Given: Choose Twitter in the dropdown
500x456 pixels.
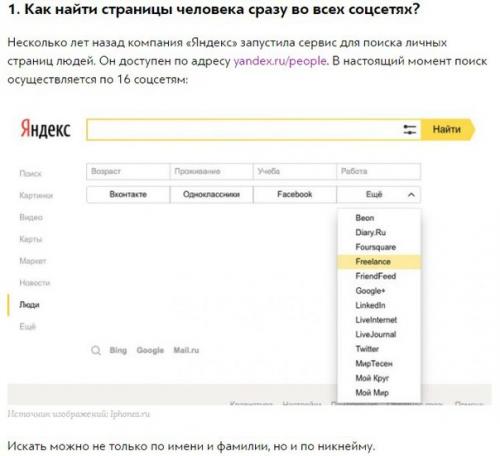Looking at the screenshot, I should tap(379, 349).
